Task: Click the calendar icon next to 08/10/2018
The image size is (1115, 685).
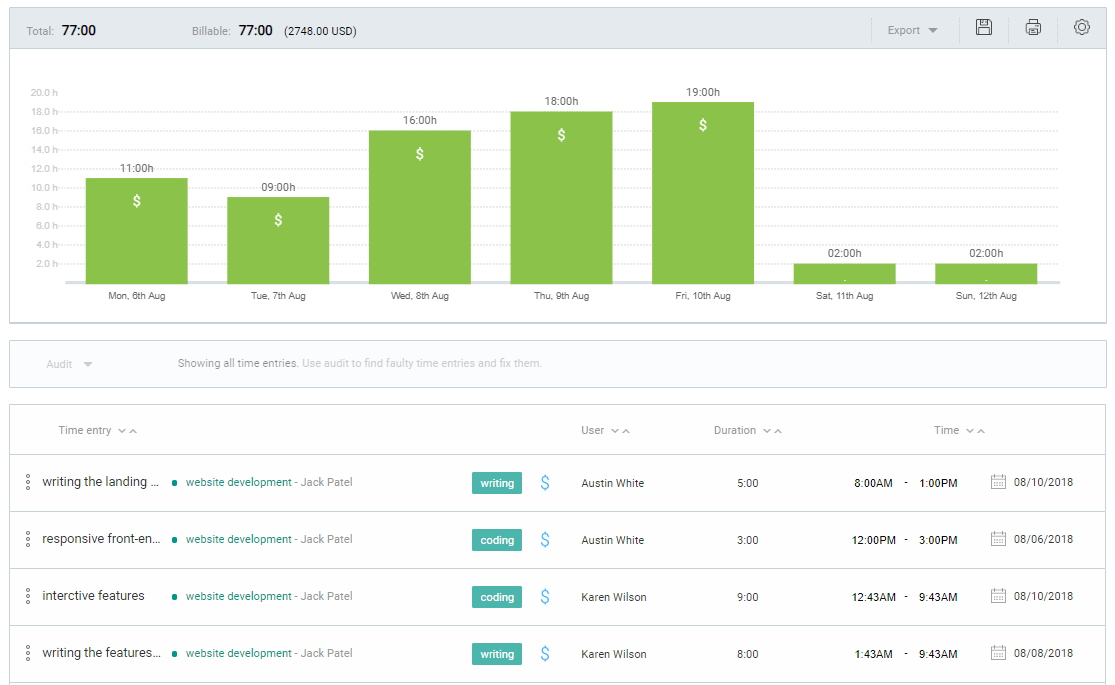Action: tap(997, 481)
